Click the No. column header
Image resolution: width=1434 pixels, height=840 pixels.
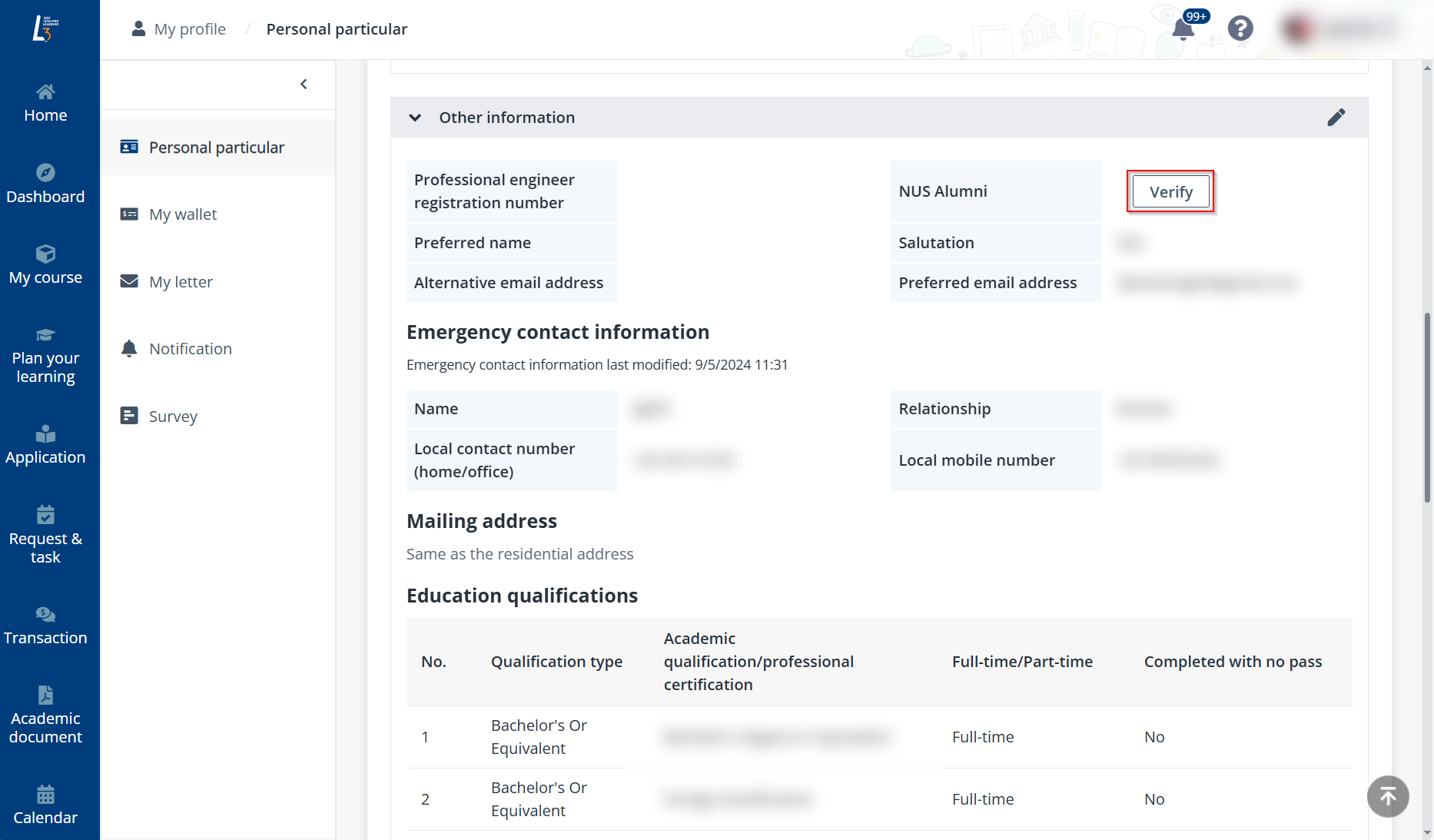point(433,662)
